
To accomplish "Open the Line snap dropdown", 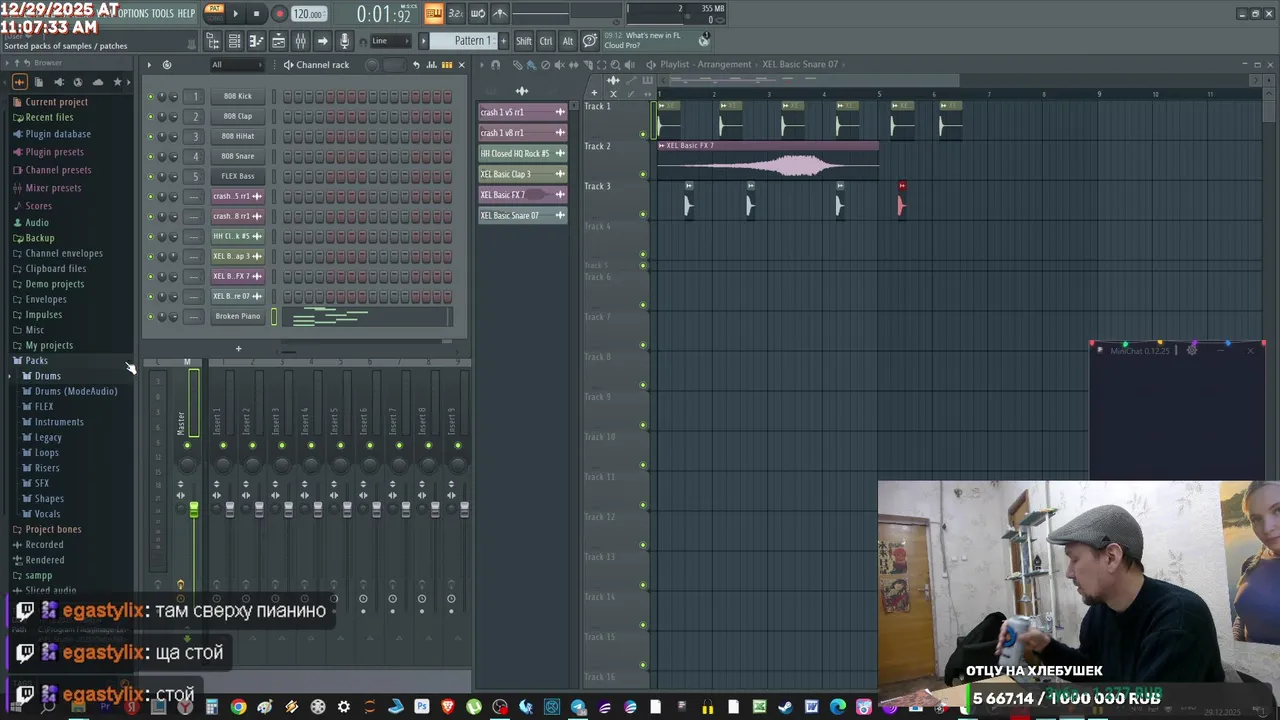I will (x=390, y=41).
